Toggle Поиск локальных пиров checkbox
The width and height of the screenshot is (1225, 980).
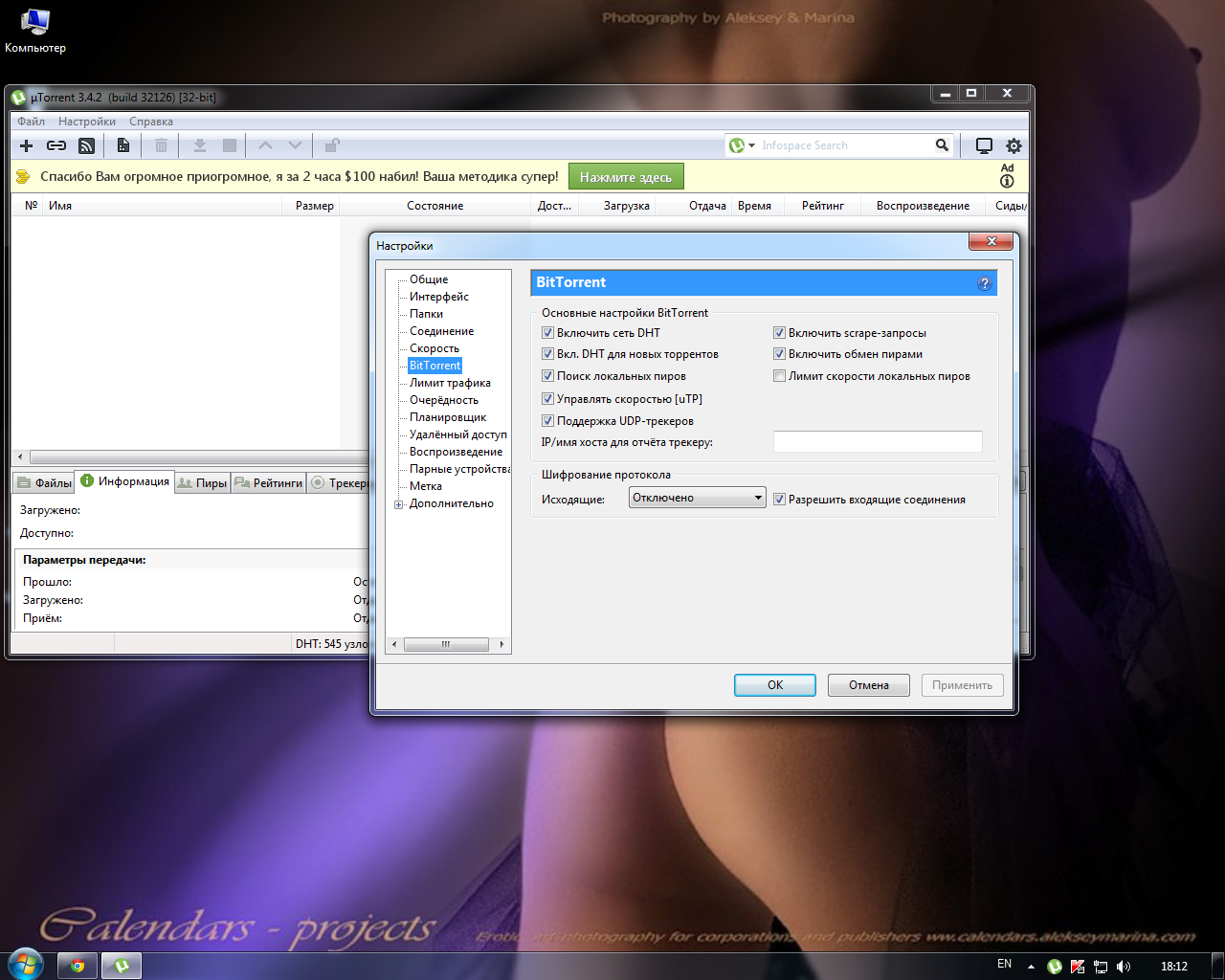[x=547, y=376]
